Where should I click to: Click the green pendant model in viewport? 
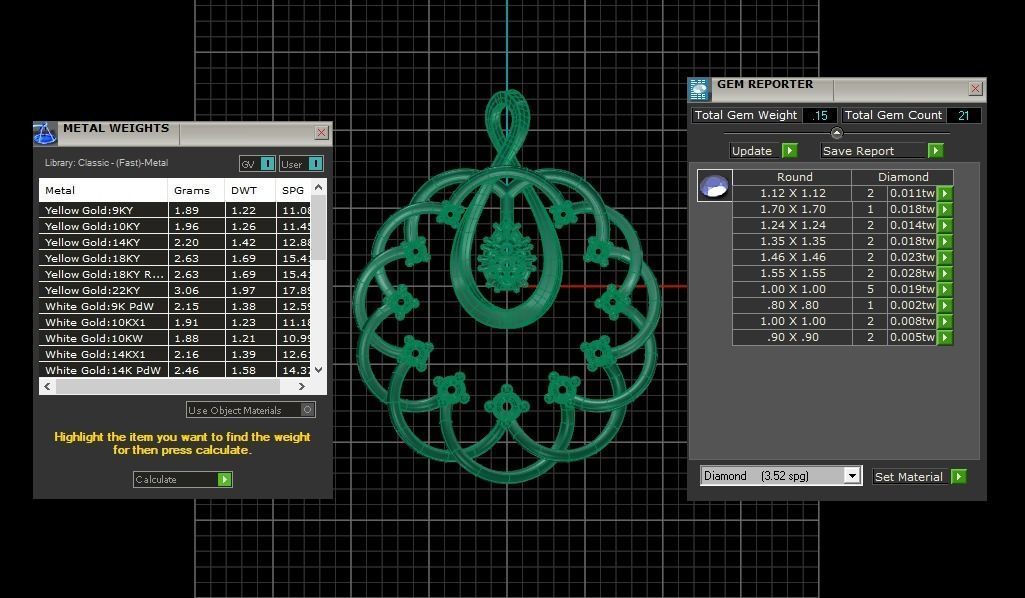(507, 288)
